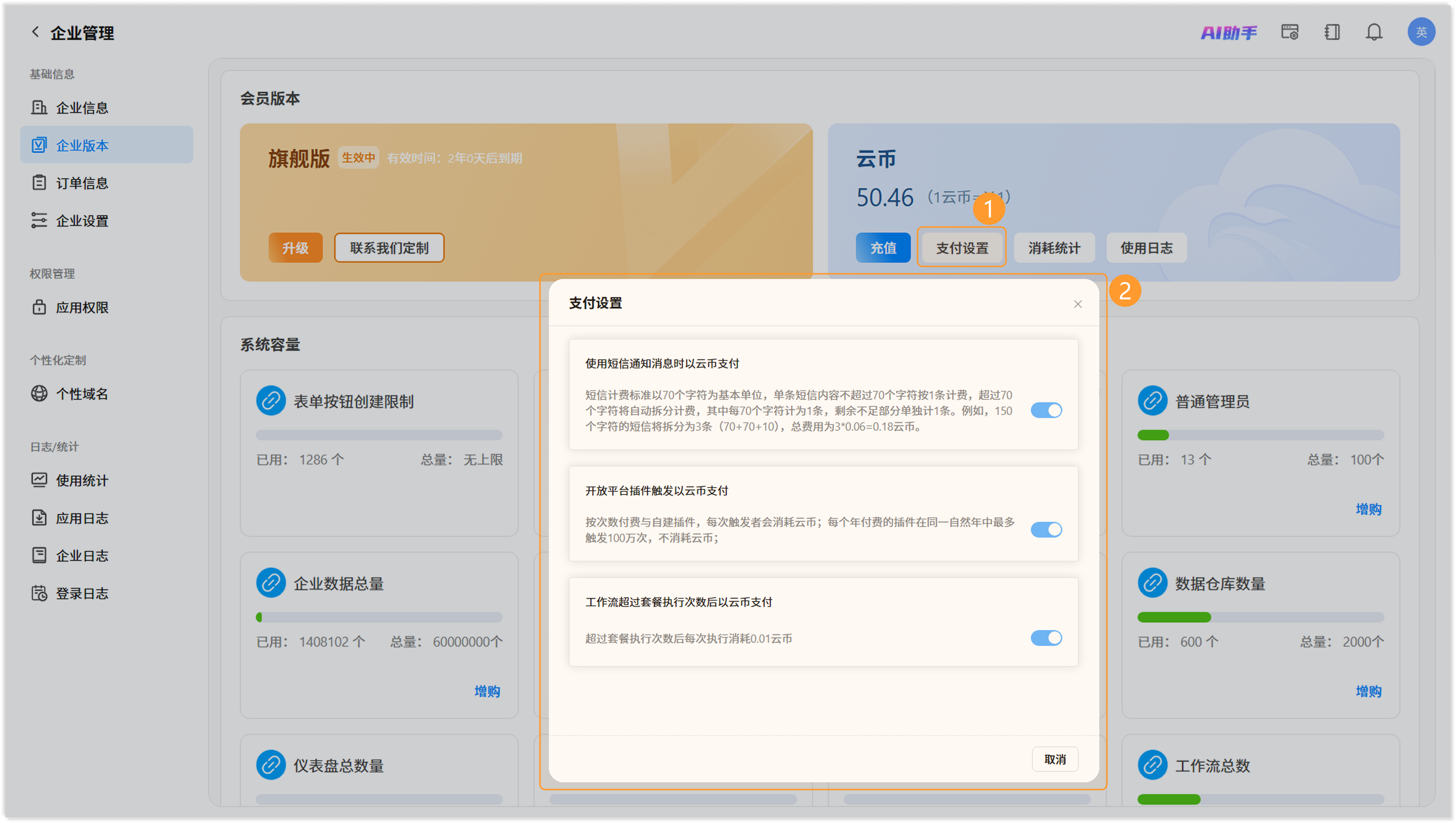Click the 表单按钮创建限制 usage progress bar
The height and width of the screenshot is (823, 1456).
point(379,435)
